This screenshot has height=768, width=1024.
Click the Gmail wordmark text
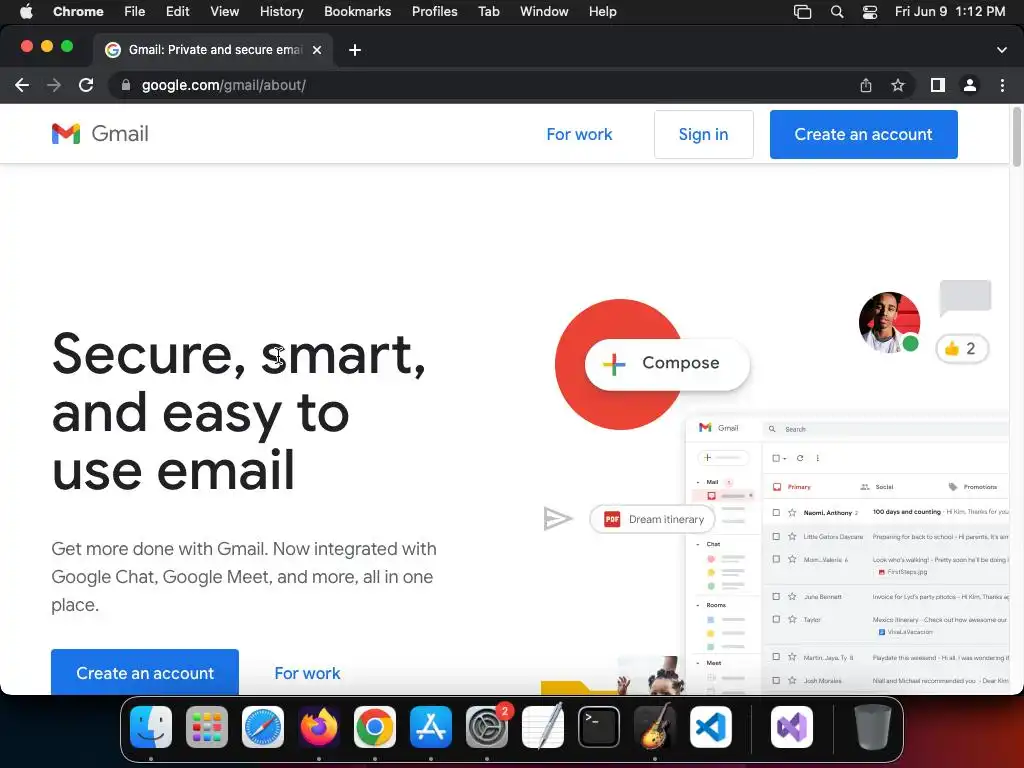tap(120, 134)
